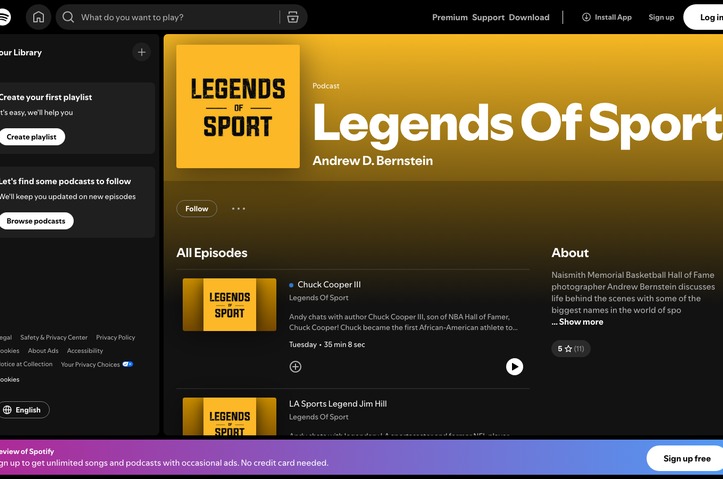Open LA Sports Legend Jim Hill thumbnail
723x479 pixels.
[x=230, y=416]
